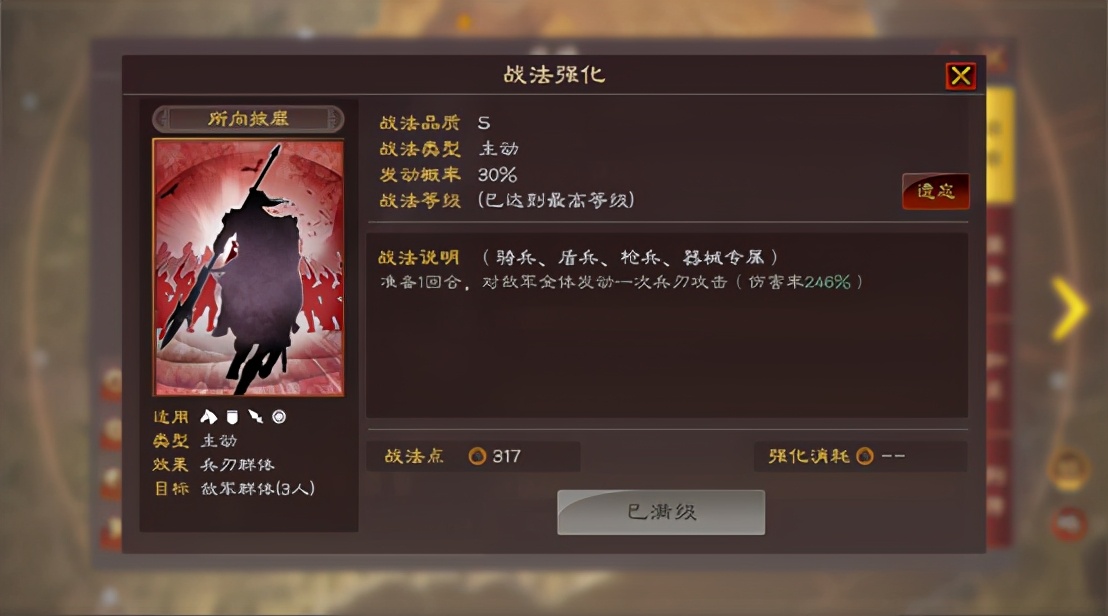The image size is (1108, 616).
Task: Open the tactic card artwork of horseman
Action: 249,268
